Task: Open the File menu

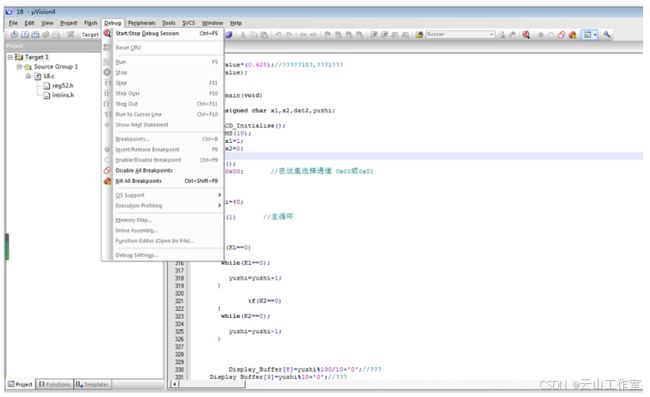Action: [13, 23]
